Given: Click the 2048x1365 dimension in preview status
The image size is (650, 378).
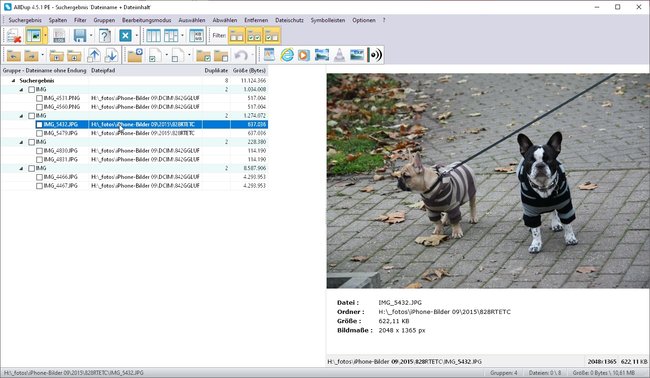Looking at the screenshot, I should 601,361.
